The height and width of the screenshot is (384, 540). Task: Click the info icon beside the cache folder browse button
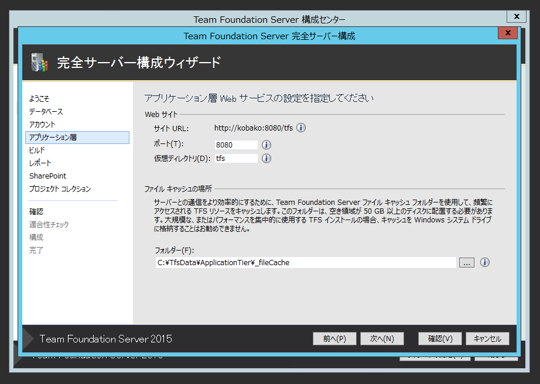[x=485, y=262]
